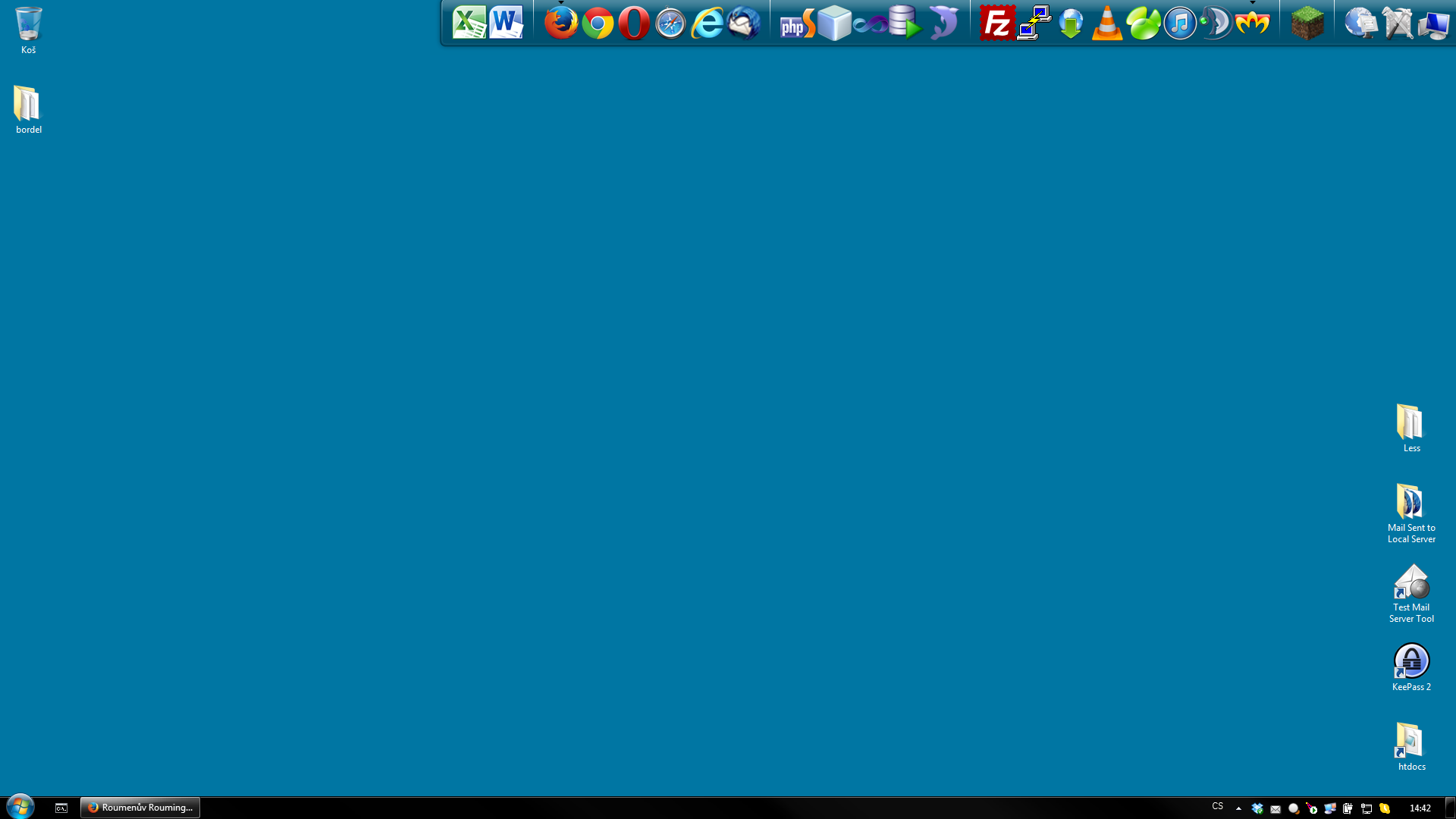The width and height of the screenshot is (1456, 819).
Task: Open Google Chrome from the dock
Action: click(x=598, y=23)
